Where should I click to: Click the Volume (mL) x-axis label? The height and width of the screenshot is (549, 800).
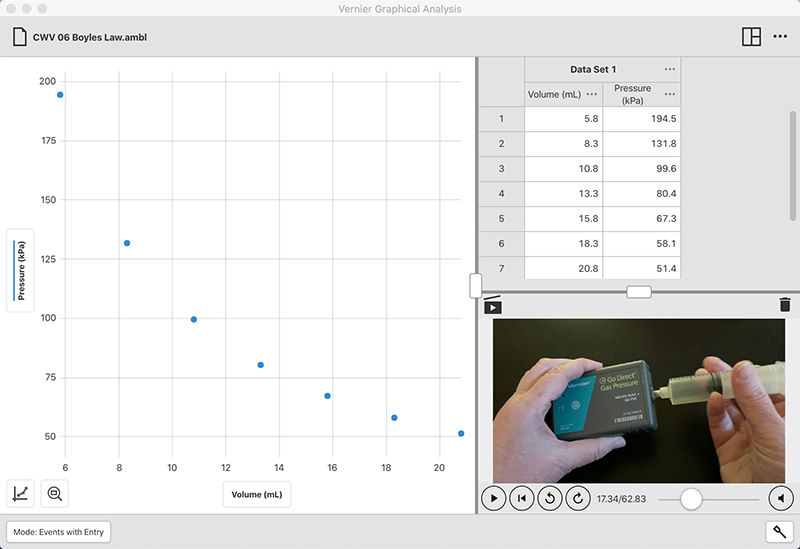pyautogui.click(x=257, y=494)
